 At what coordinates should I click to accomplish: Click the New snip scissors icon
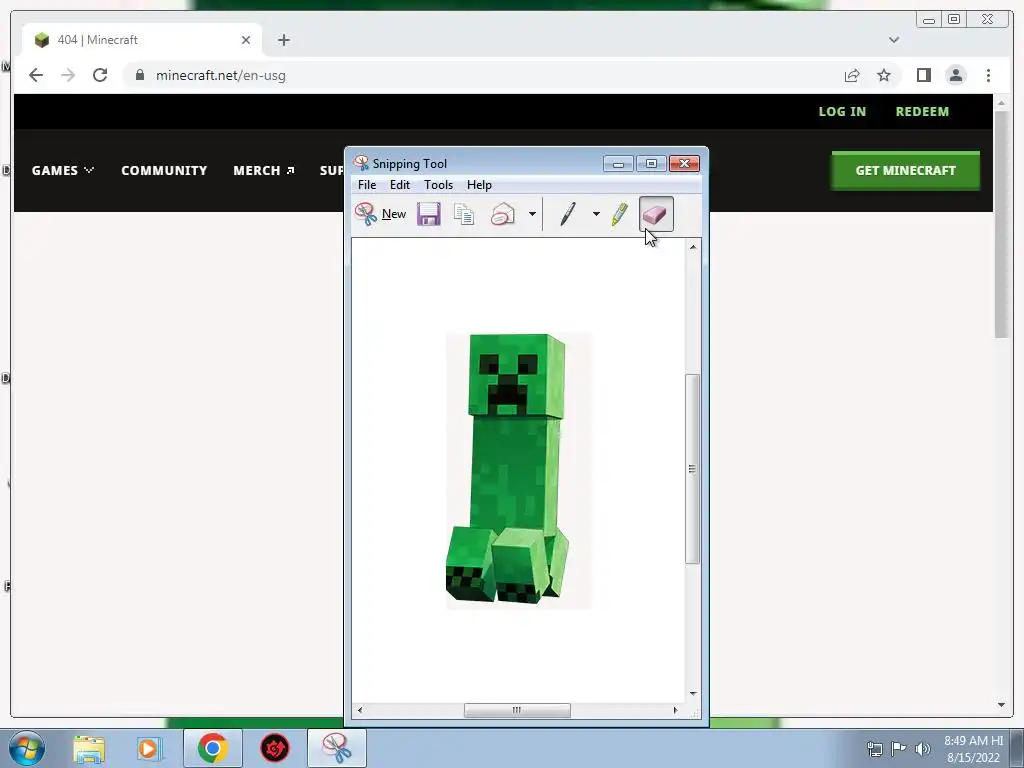[x=366, y=214]
